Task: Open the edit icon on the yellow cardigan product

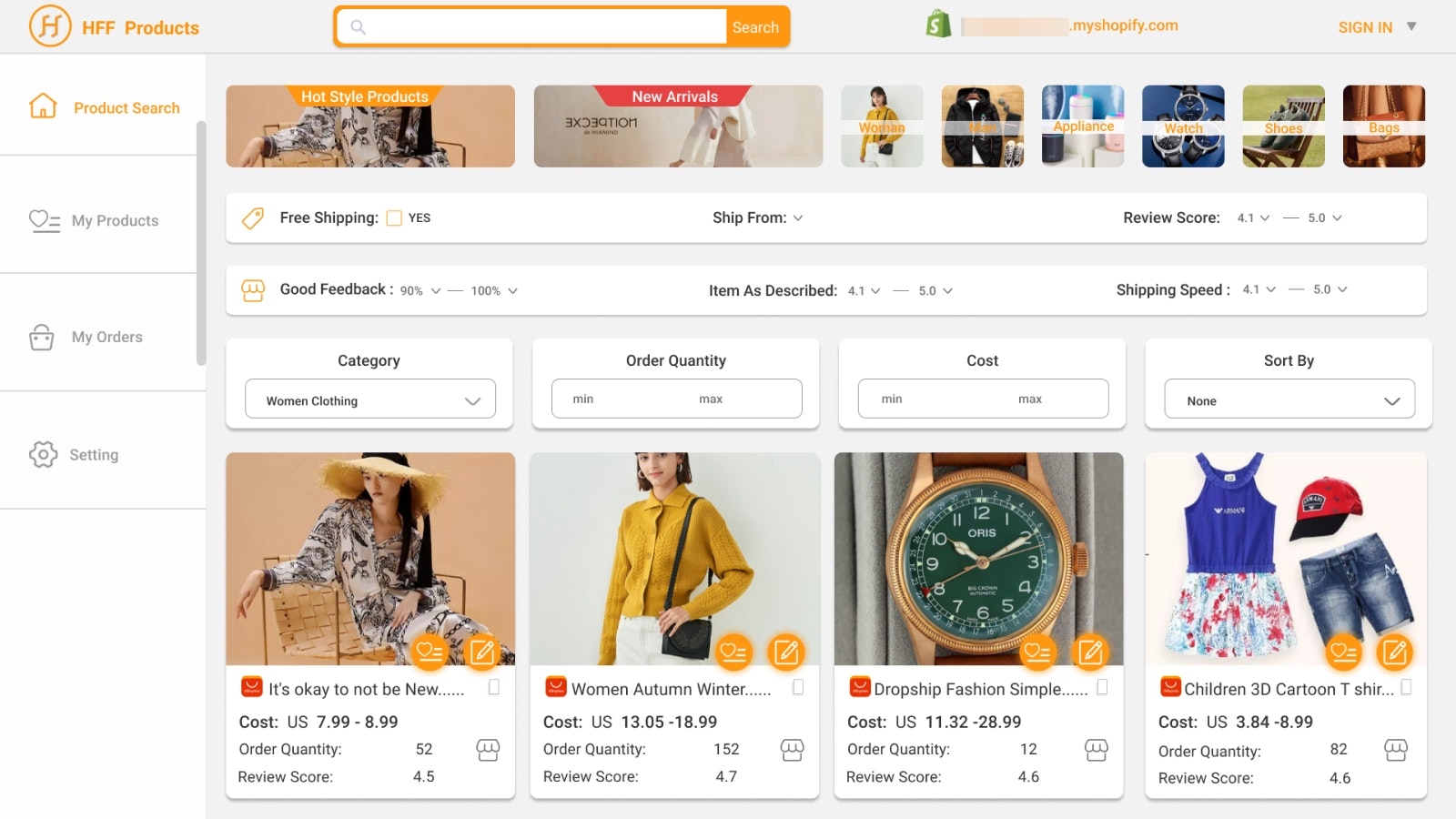Action: click(x=786, y=652)
